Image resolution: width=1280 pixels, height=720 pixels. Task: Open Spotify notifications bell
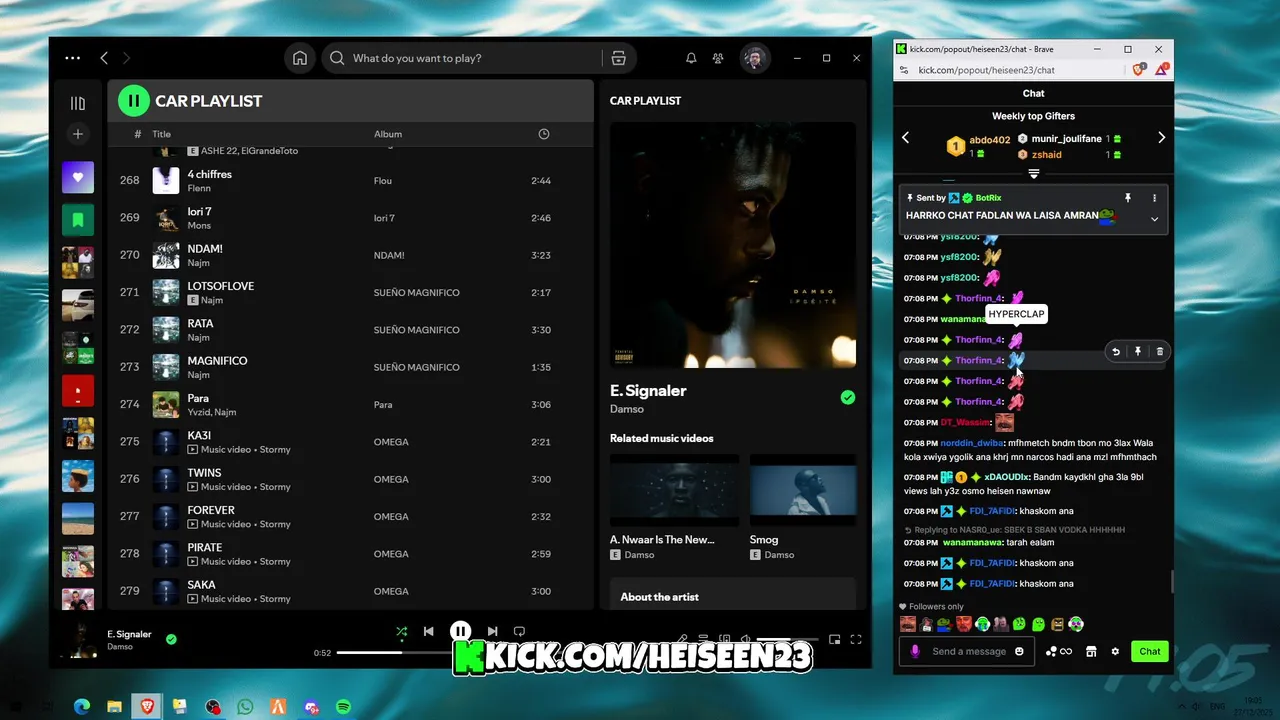pyautogui.click(x=691, y=58)
